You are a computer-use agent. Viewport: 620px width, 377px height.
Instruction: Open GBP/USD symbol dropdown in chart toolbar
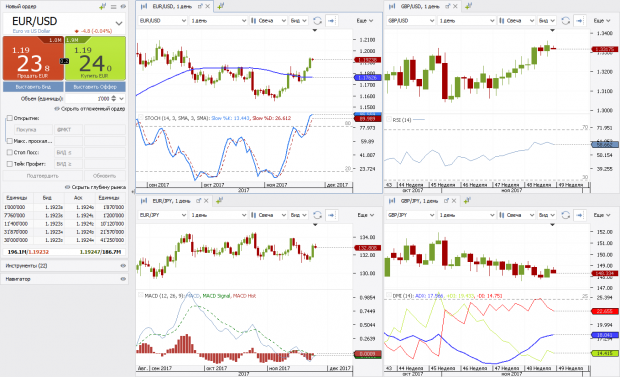[x=410, y=21]
